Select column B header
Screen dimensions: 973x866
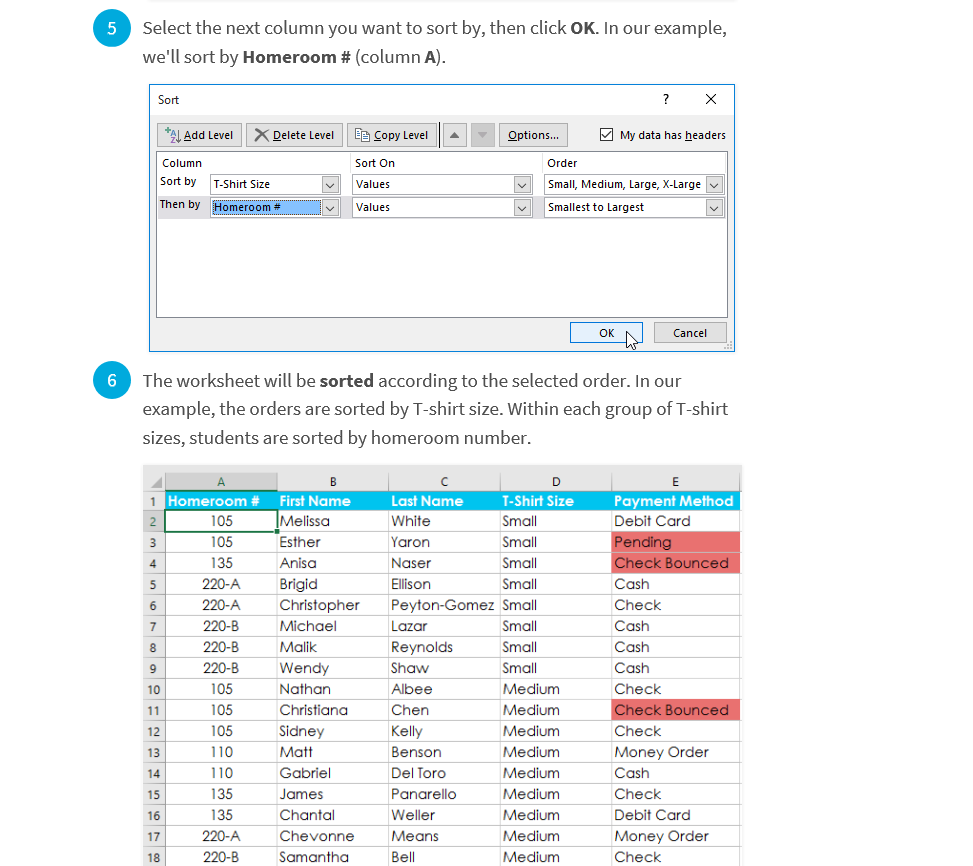click(333, 481)
